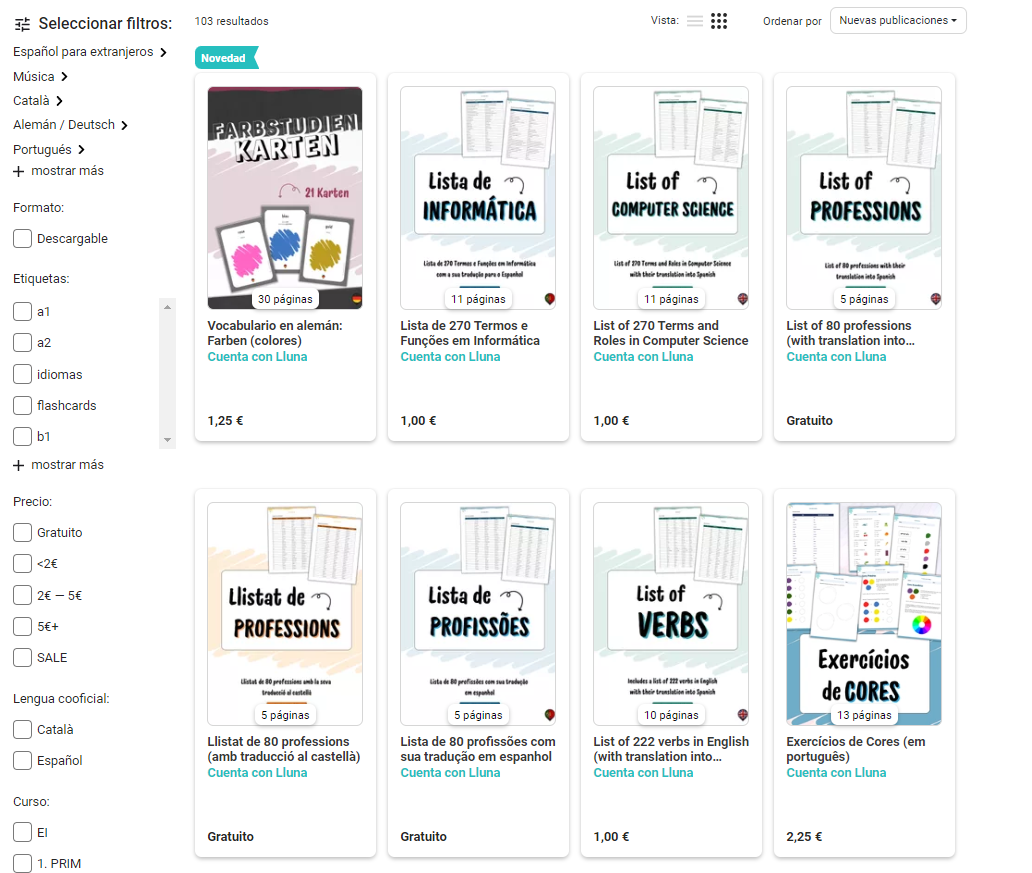1032x873 pixels.
Task: Check the Gratuito price filter
Action: tap(22, 533)
